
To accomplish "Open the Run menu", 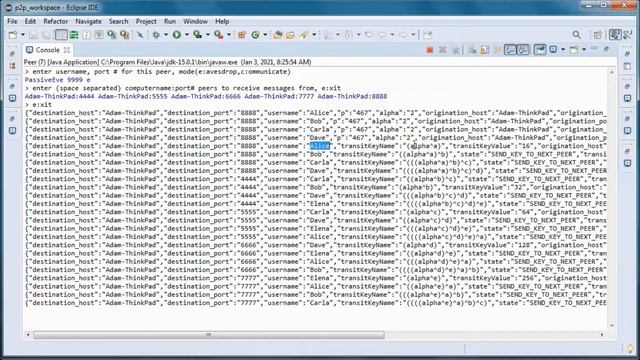I will 170,21.
